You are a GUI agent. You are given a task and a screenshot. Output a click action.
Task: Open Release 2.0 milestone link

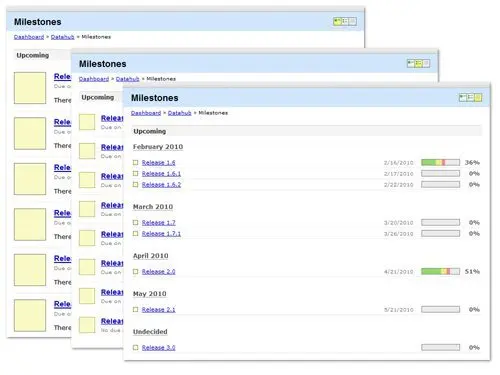(x=158, y=272)
